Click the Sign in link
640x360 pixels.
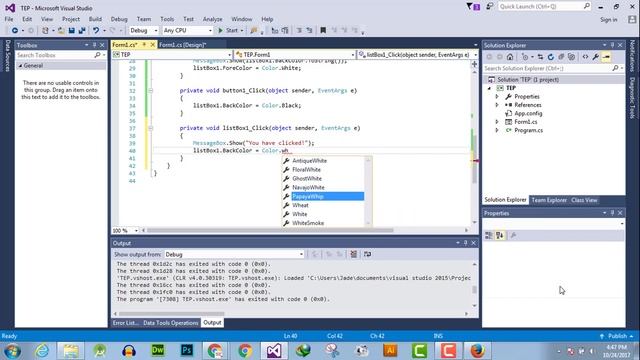tap(609, 20)
